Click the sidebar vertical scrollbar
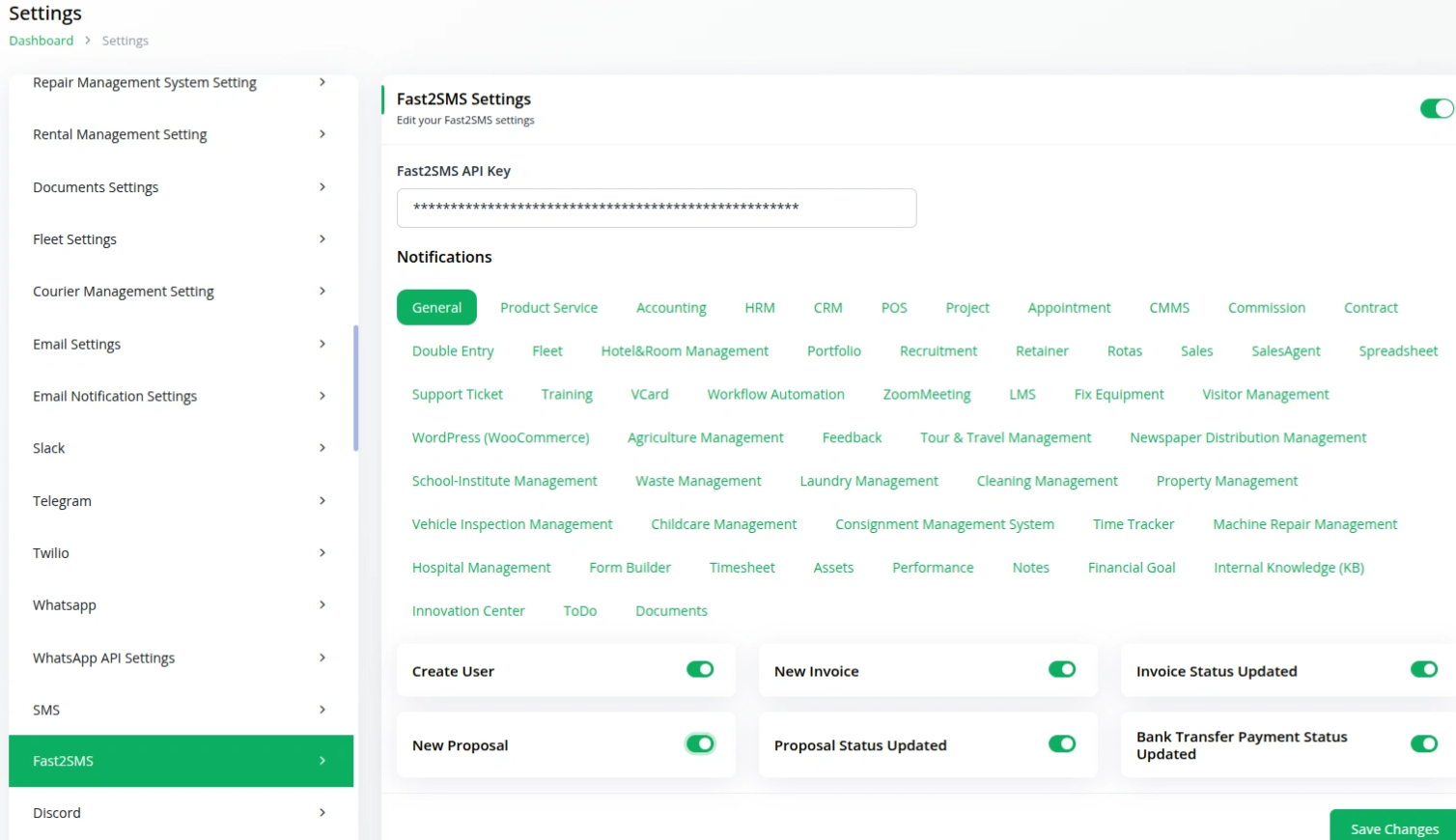Viewport: 1456px width, 840px height. [355, 388]
